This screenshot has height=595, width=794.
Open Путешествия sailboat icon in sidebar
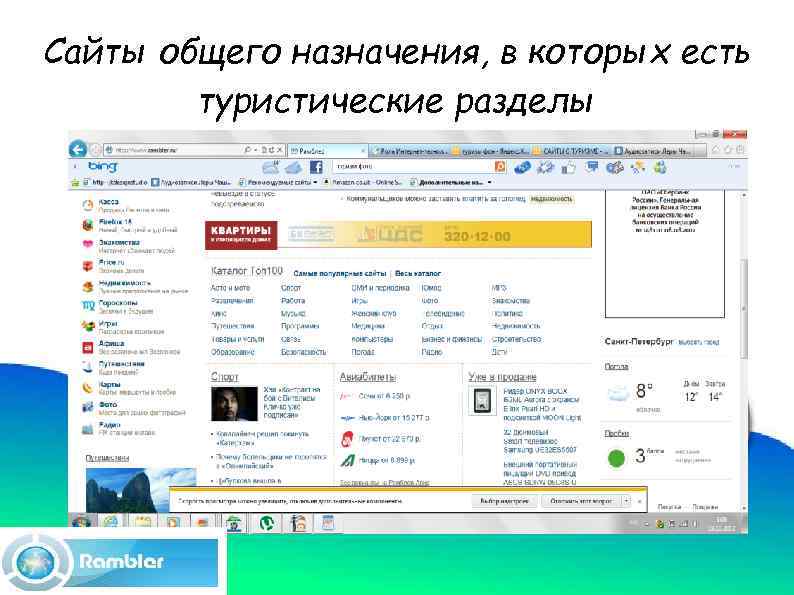tap(88, 366)
